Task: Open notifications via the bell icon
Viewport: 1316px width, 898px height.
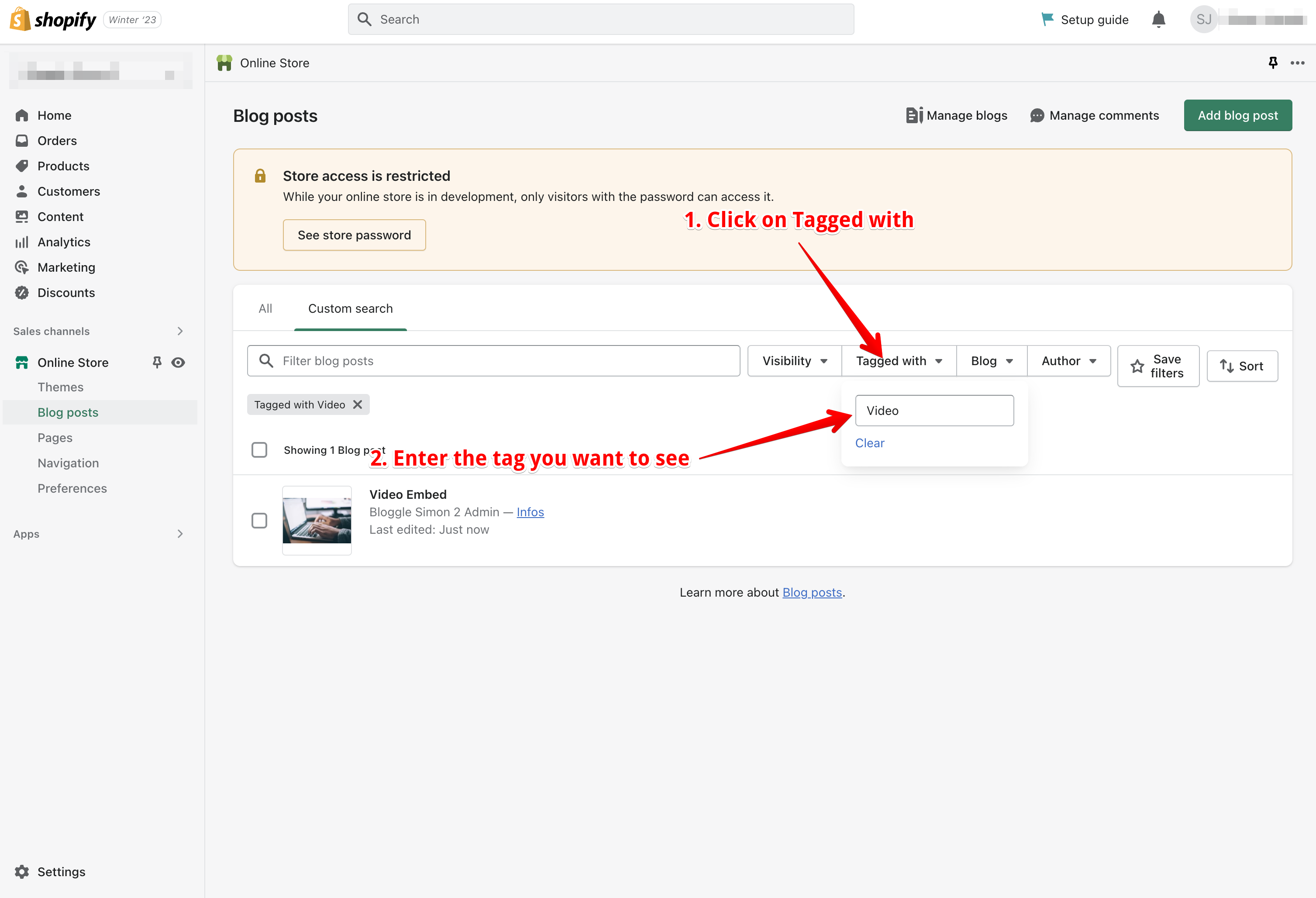Action: click(1158, 19)
